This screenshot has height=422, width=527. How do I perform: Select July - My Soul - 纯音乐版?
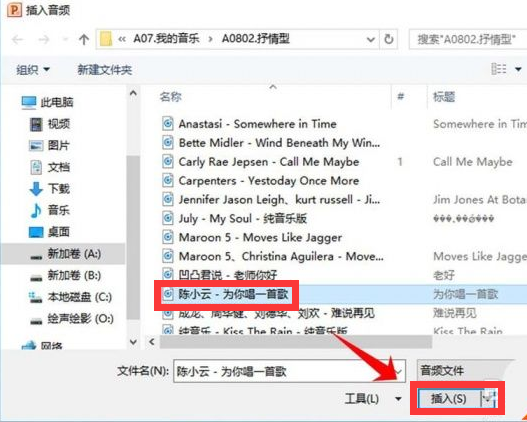point(243,219)
